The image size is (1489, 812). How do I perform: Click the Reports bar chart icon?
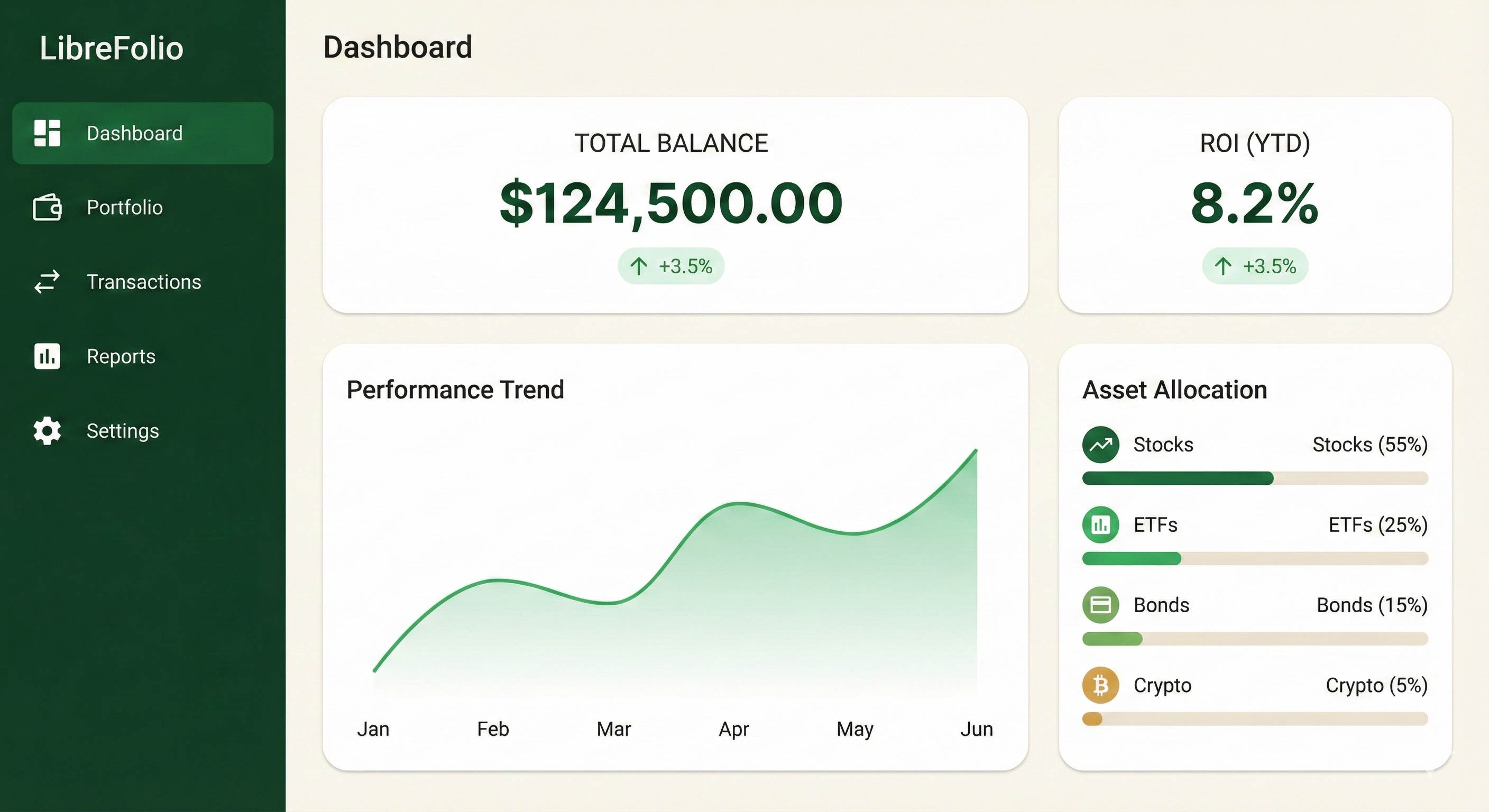click(x=48, y=356)
